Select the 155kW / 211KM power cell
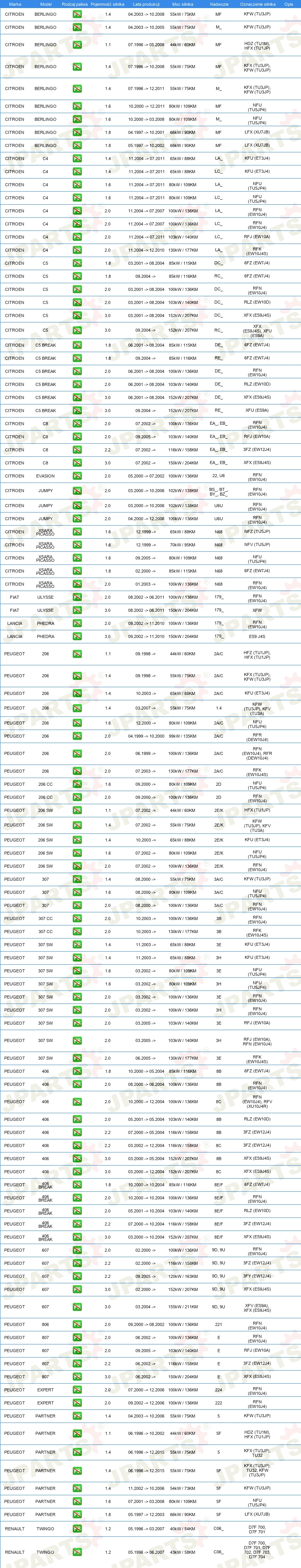Image resolution: width=301 pixels, height=1568 pixels. (183, 1307)
